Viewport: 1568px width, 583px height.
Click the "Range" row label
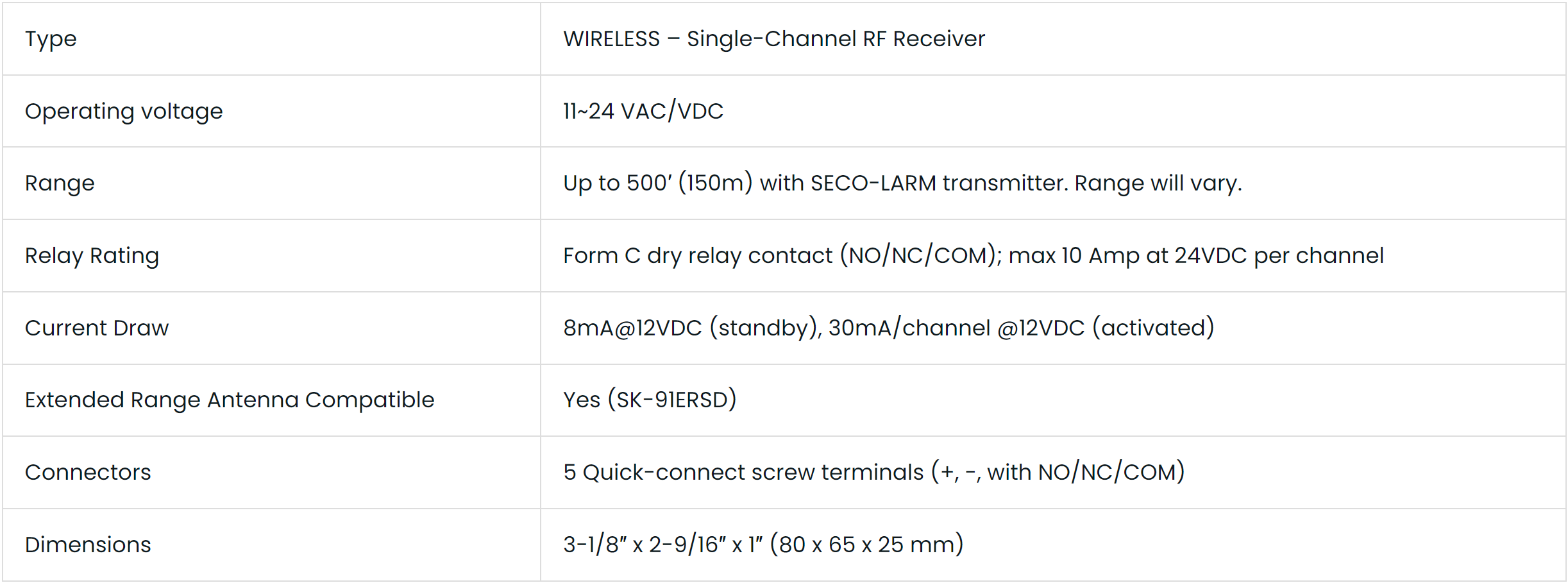[60, 183]
